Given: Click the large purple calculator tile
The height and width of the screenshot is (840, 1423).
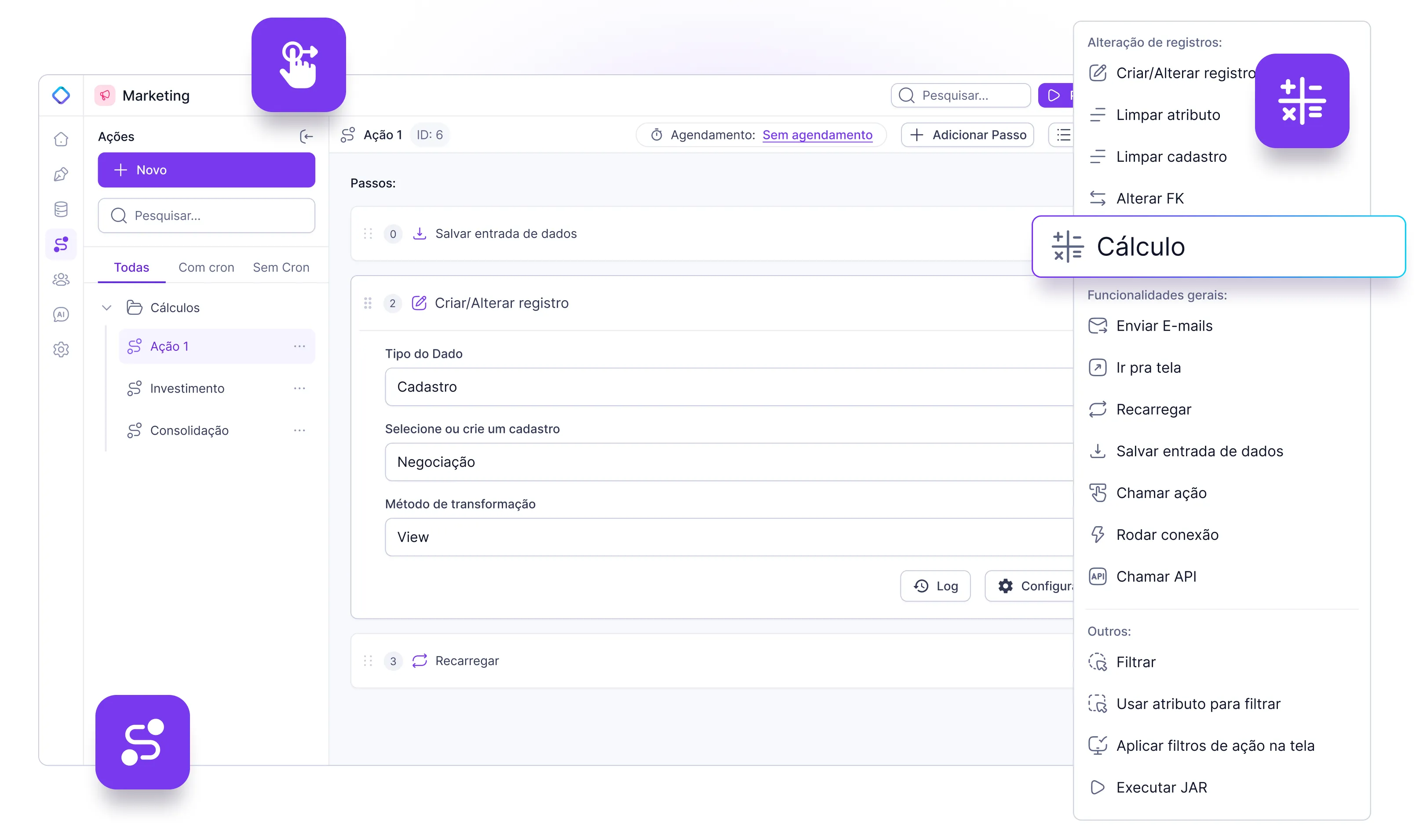Looking at the screenshot, I should [x=1302, y=101].
